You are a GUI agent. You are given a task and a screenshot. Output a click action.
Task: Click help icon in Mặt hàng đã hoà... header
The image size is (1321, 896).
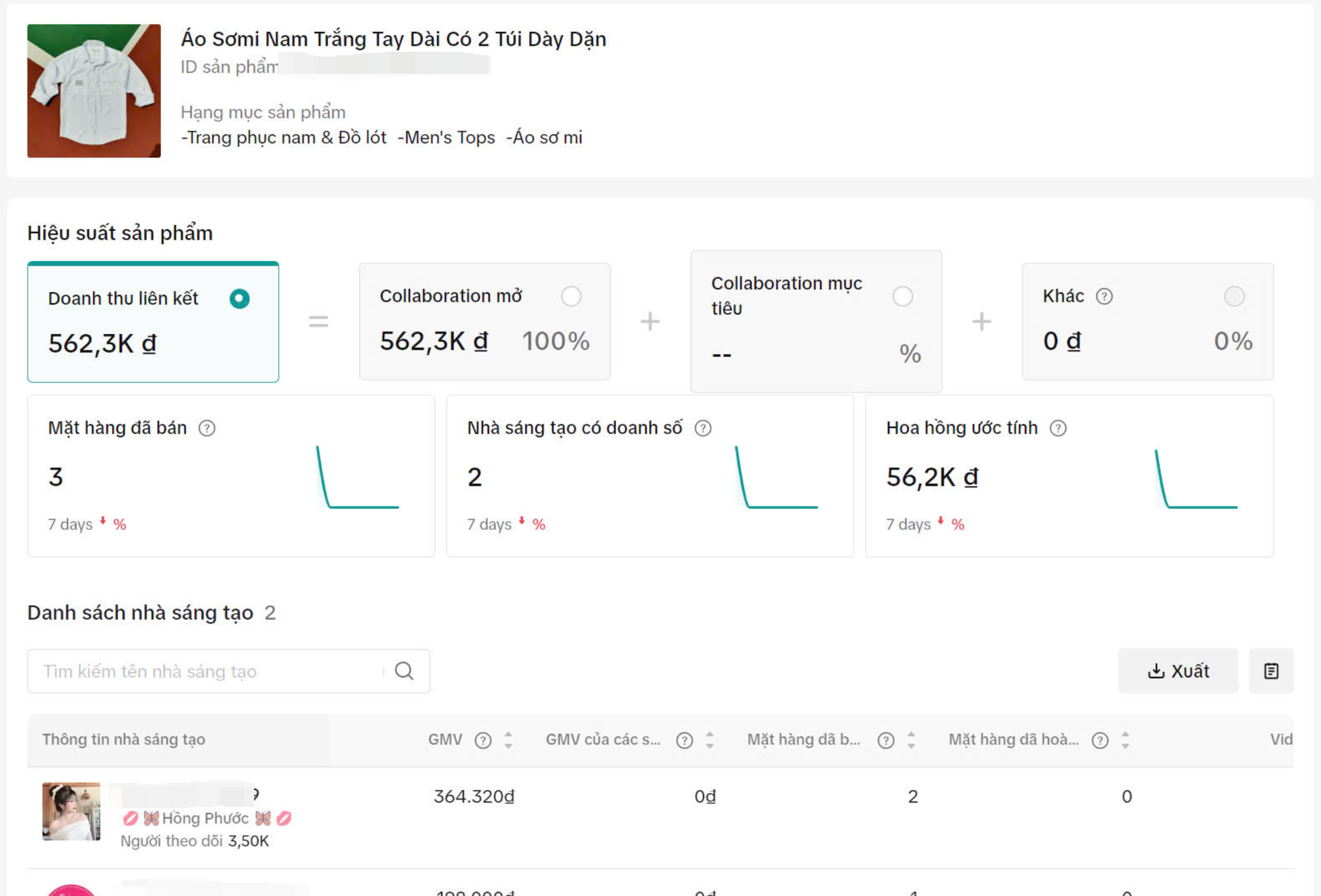(1100, 740)
